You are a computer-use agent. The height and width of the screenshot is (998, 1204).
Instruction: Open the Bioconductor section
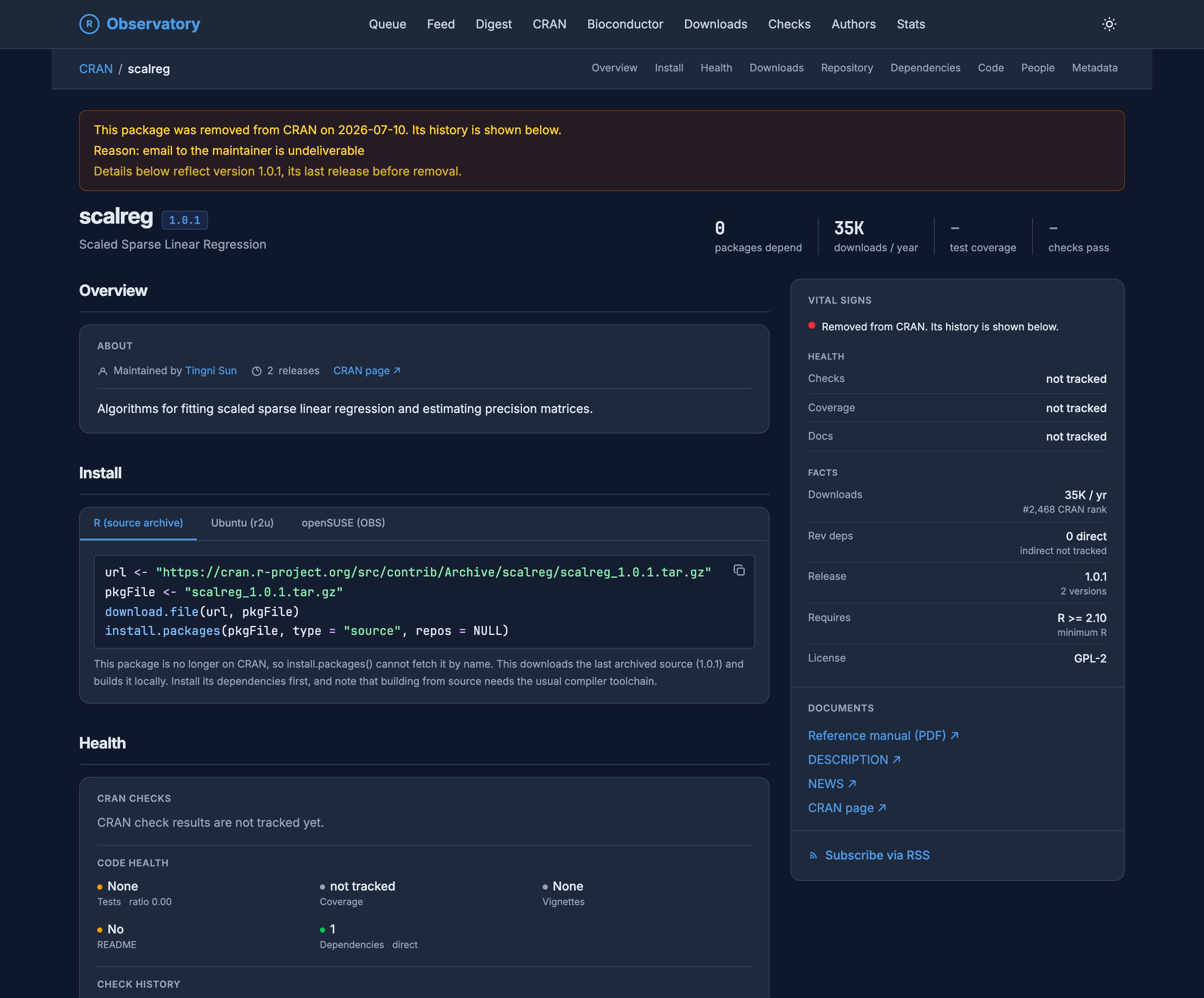[x=625, y=24]
